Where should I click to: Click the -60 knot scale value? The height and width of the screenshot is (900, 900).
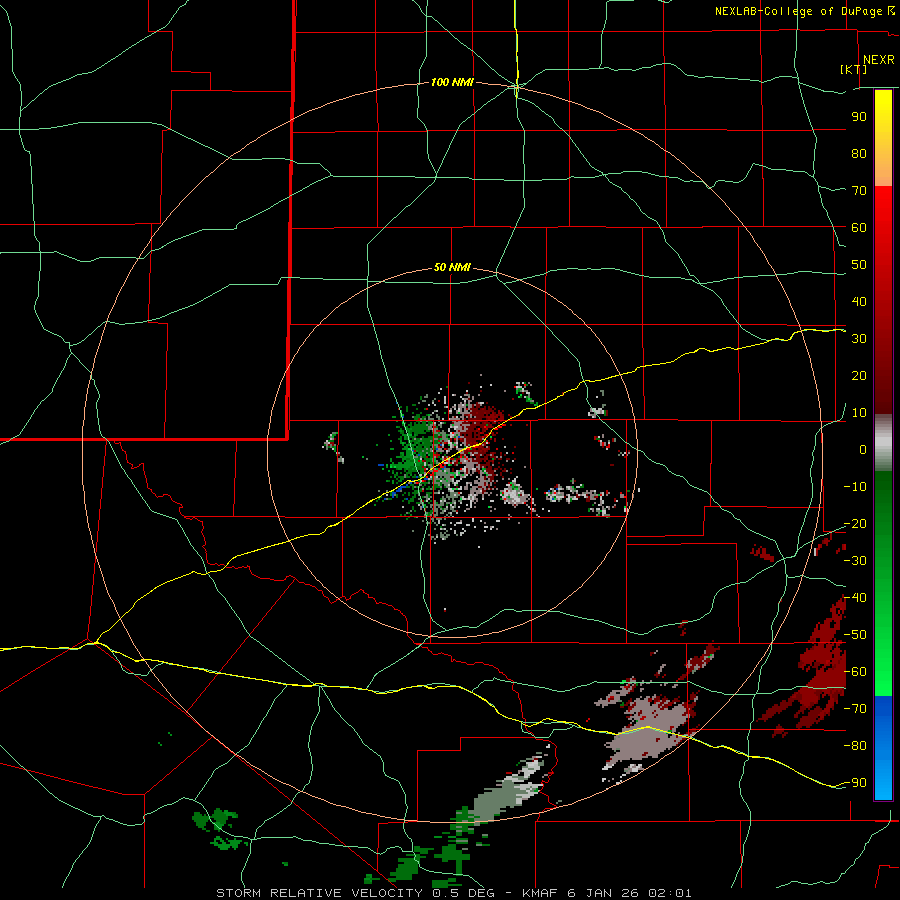click(x=856, y=672)
